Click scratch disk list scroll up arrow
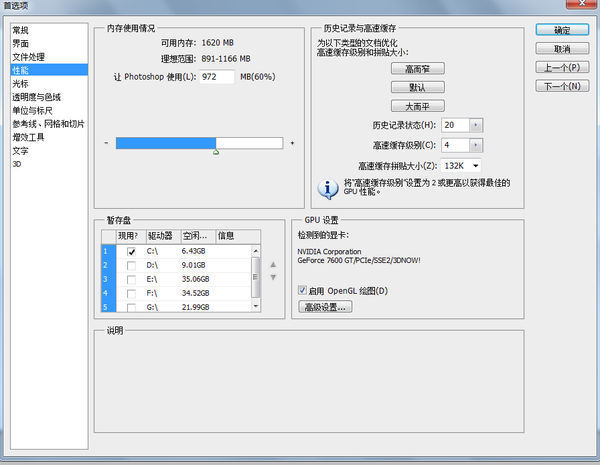Screen dimensions: 600x465 pos(256,251)
